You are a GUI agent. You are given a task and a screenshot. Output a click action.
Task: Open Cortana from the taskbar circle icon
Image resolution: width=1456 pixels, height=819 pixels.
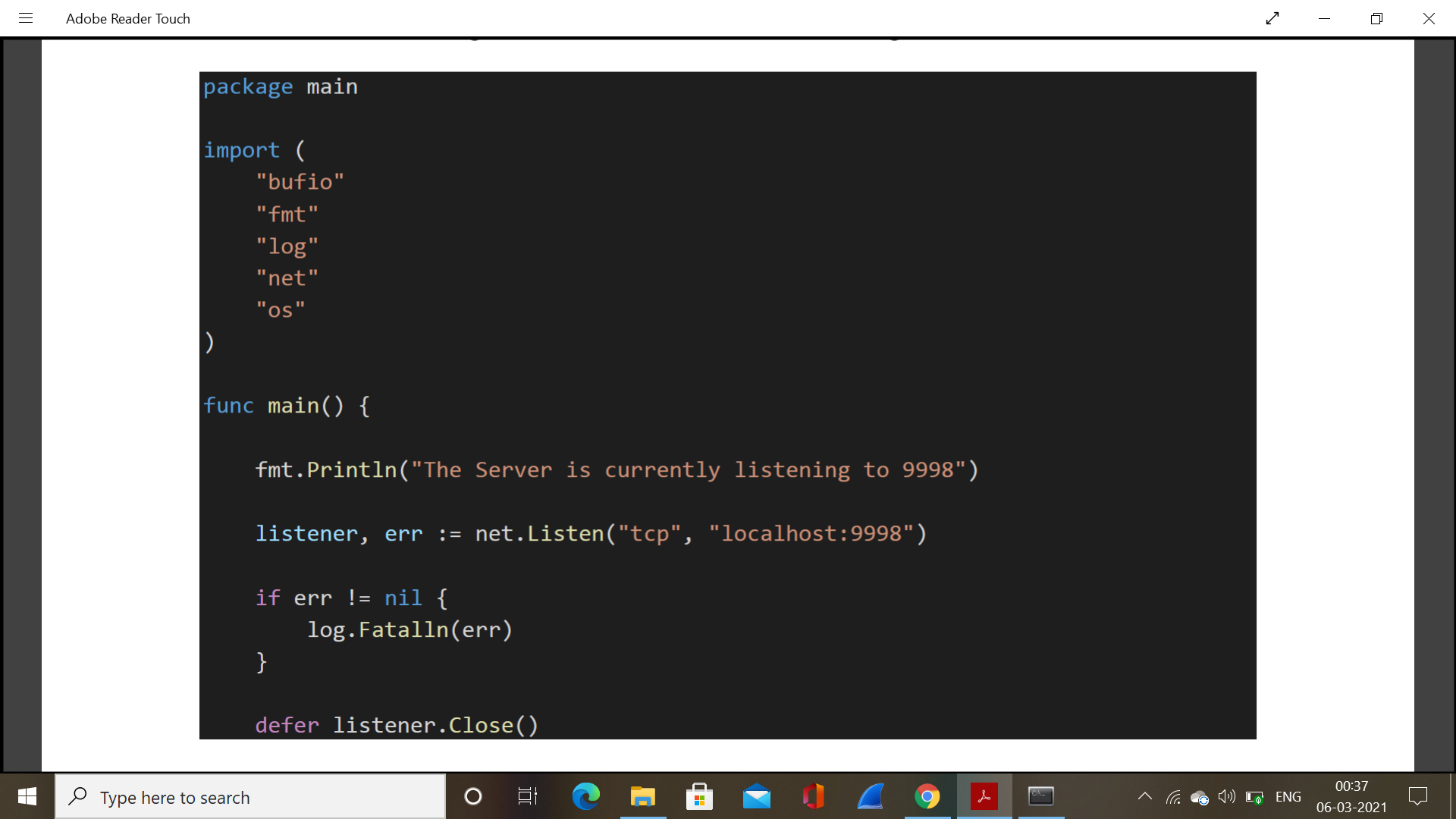(x=472, y=796)
